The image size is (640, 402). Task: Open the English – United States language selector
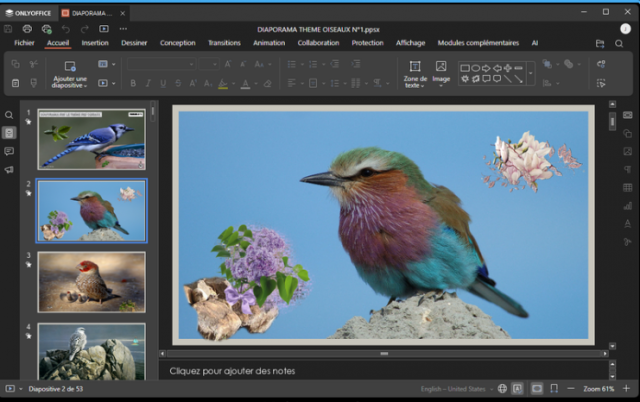tap(451, 388)
